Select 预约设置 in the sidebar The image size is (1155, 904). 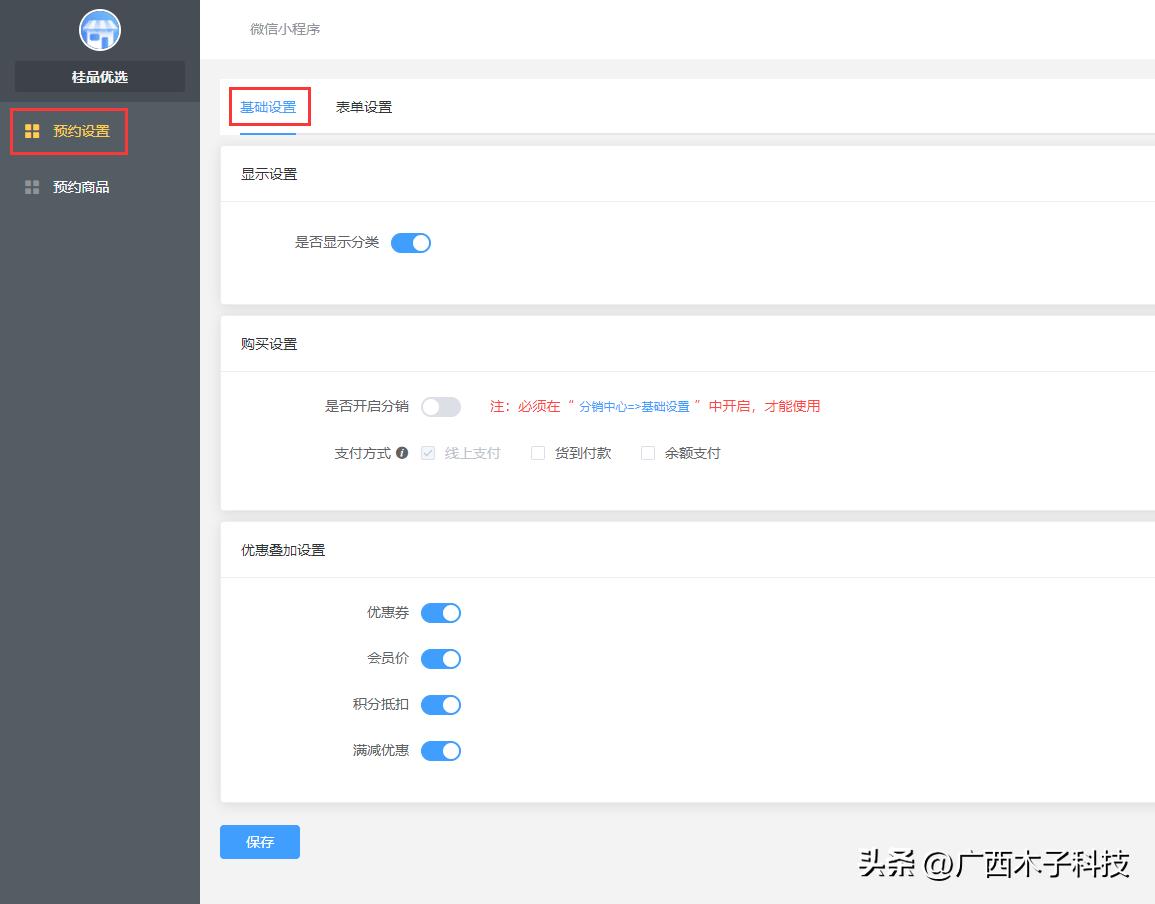(81, 129)
